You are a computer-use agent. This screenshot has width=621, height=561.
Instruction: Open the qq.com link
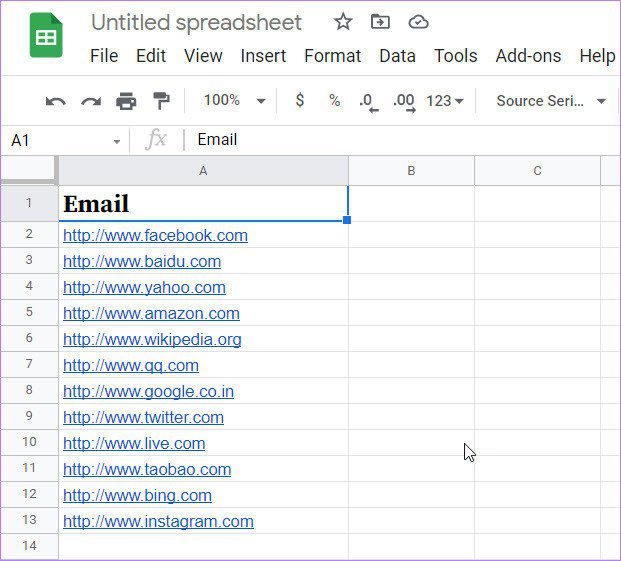[131, 366]
